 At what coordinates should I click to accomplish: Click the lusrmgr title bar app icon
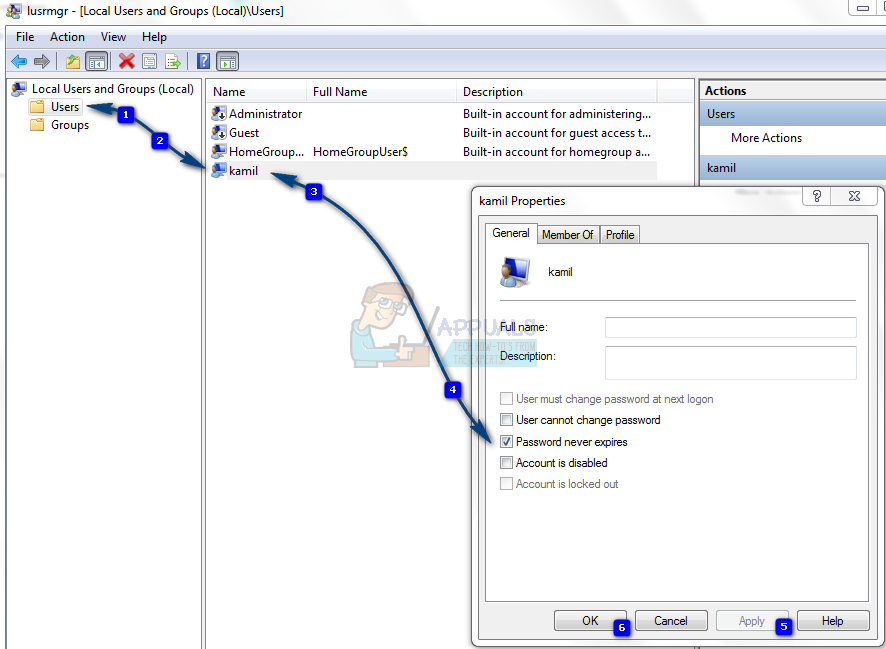pos(13,11)
